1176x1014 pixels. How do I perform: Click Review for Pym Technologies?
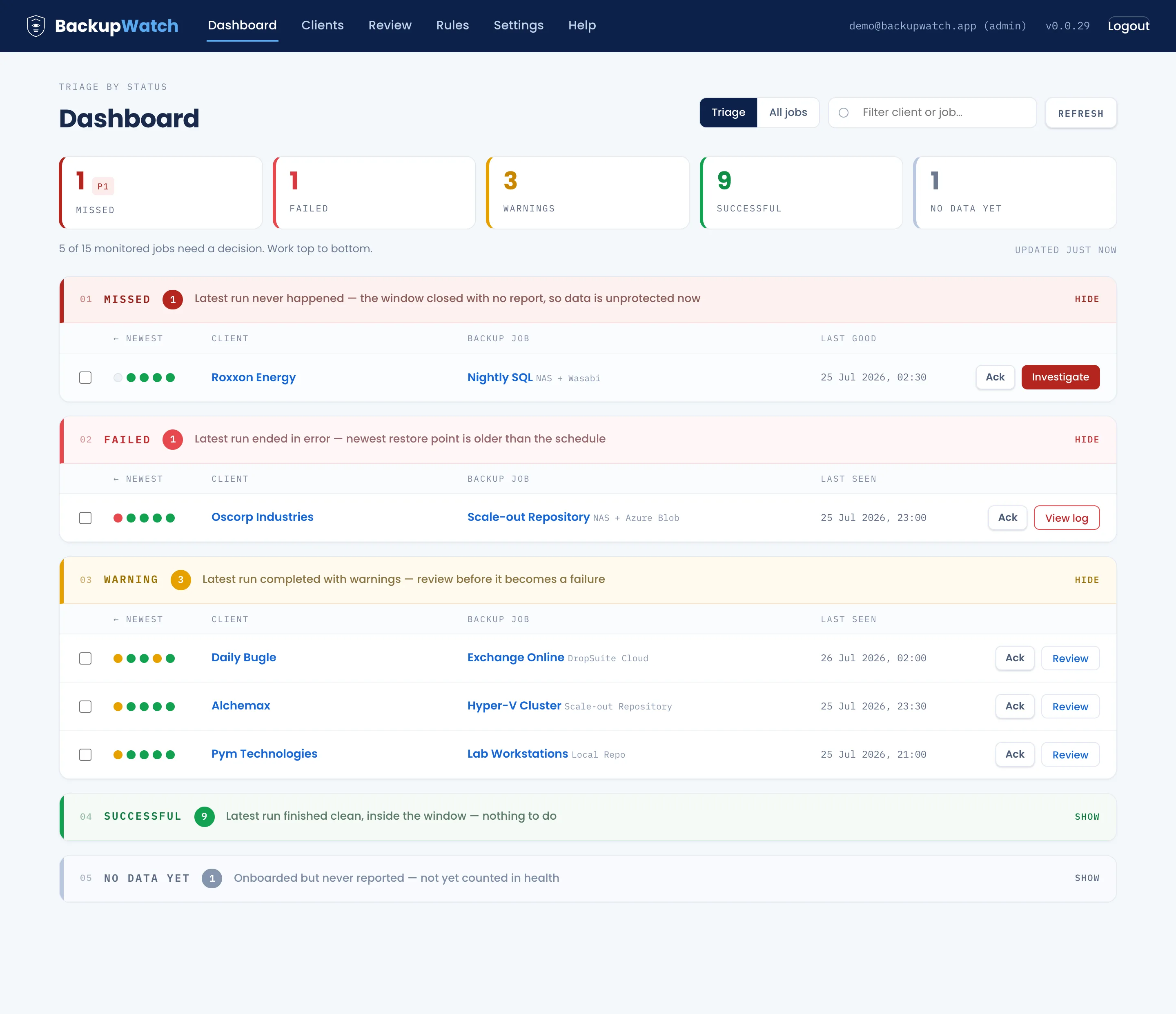[1070, 755]
